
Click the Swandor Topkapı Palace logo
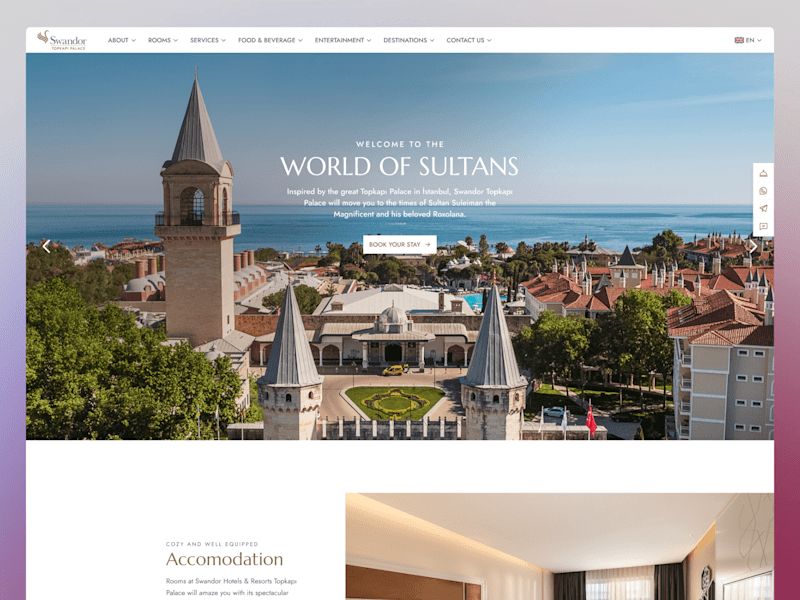(62, 40)
